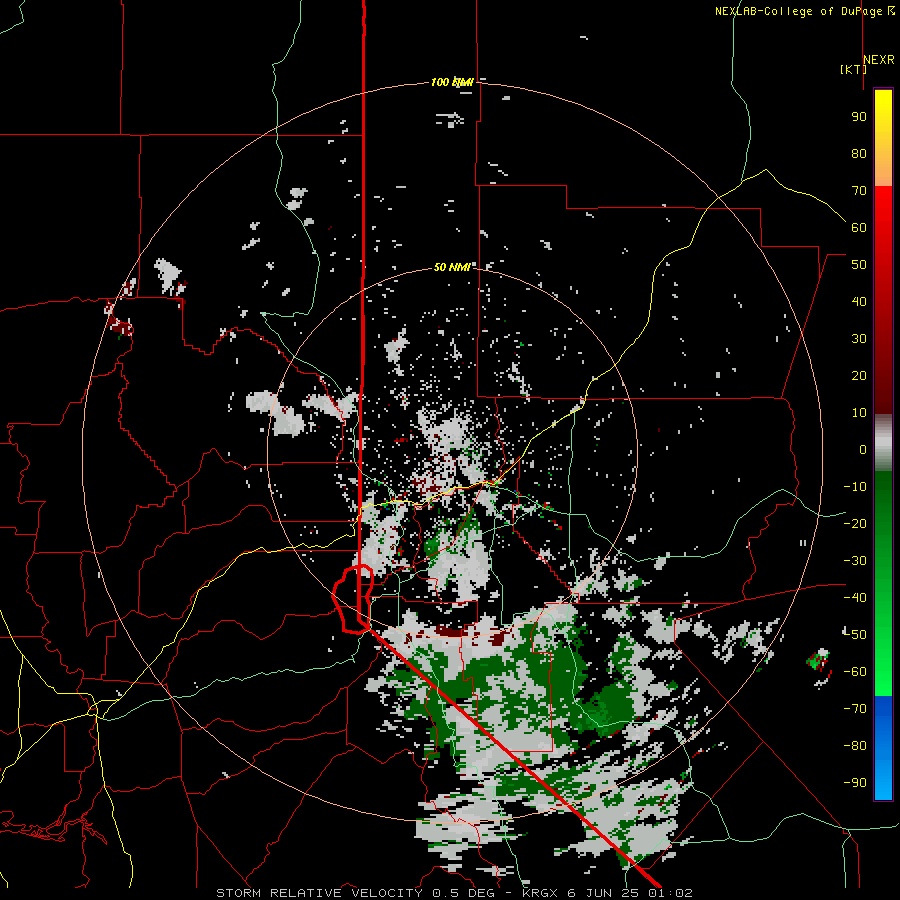
Task: Click the 20 value on velocity scale
Action: pos(859,375)
